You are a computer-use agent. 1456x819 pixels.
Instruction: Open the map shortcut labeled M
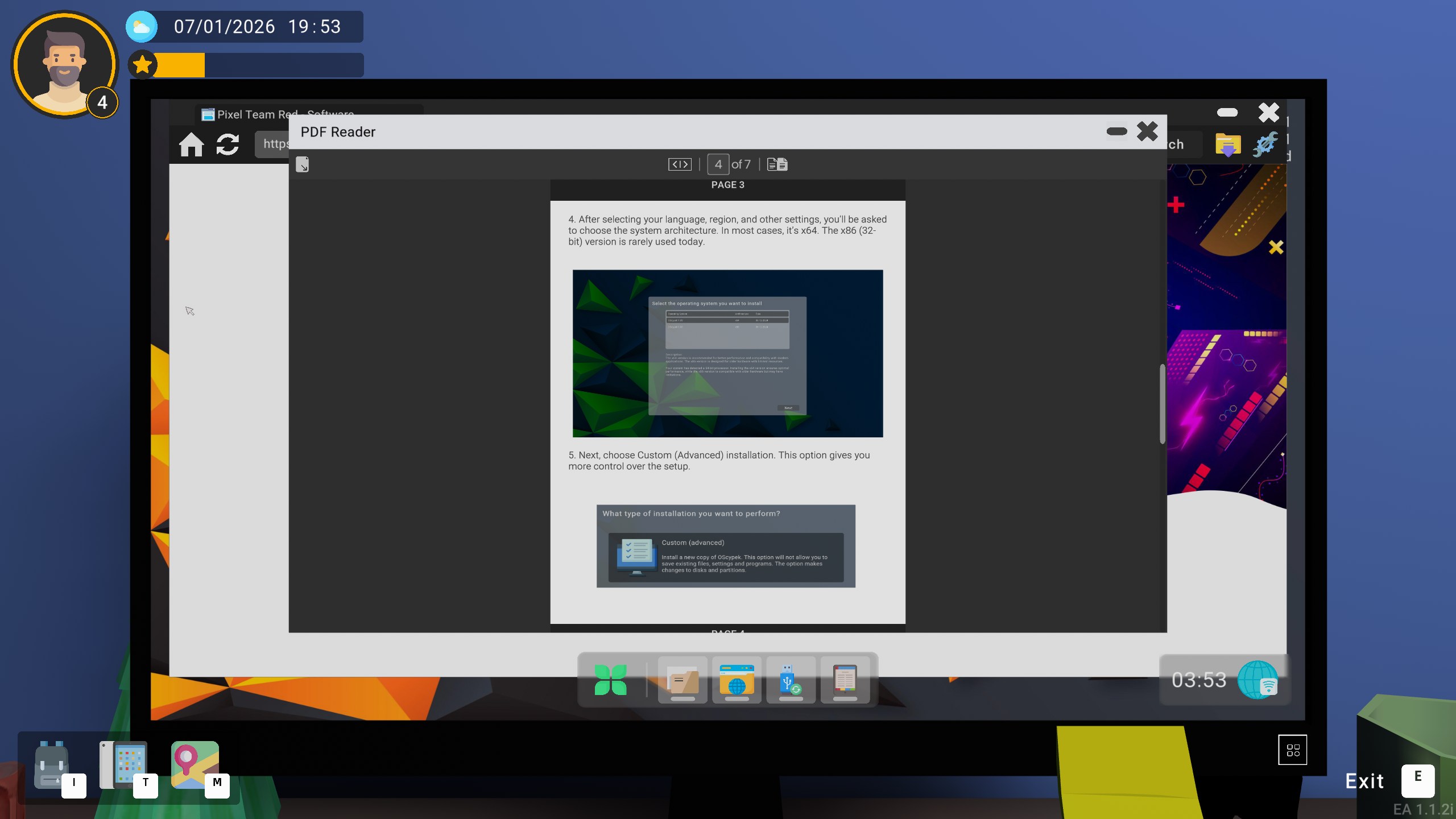pyautogui.click(x=195, y=765)
